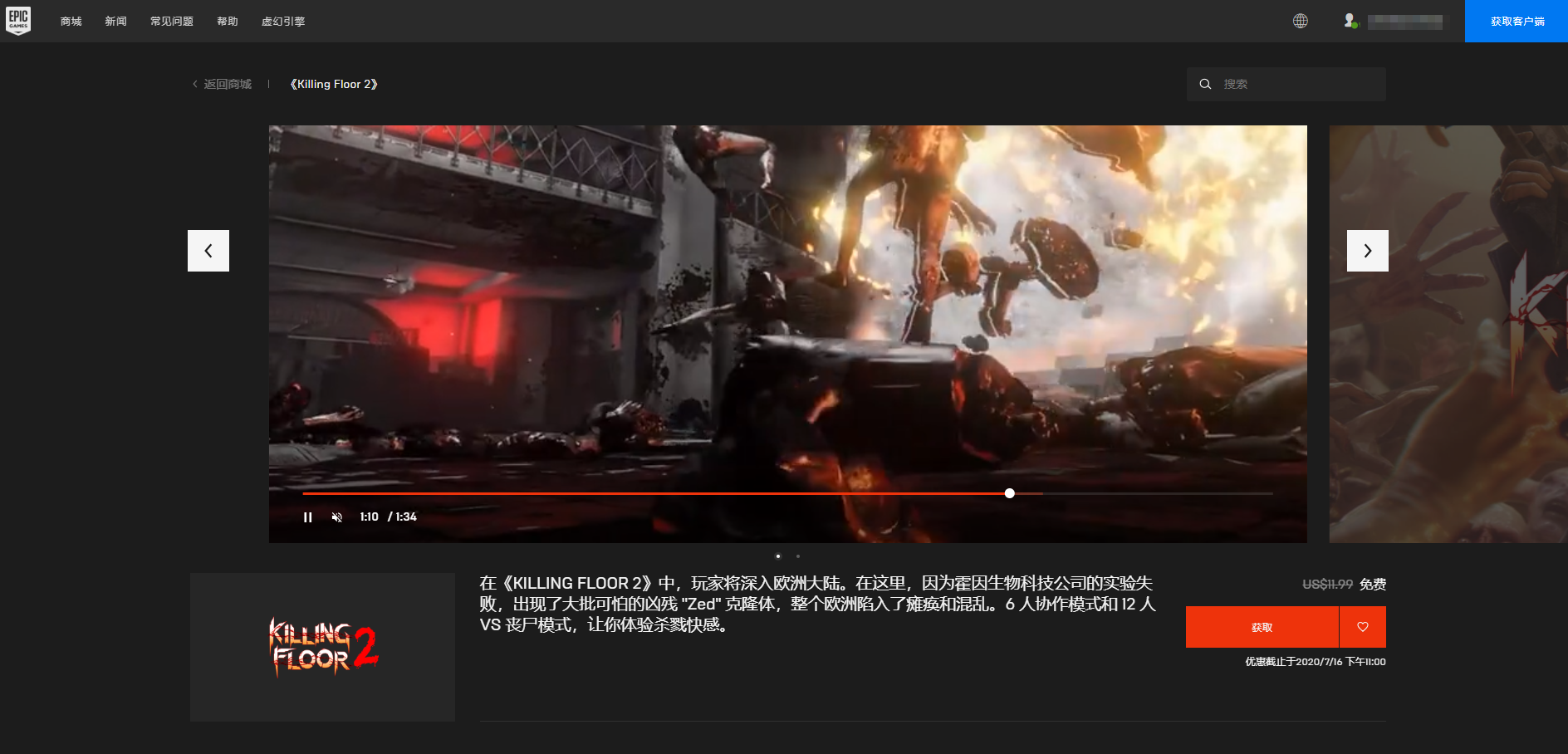Add game to wishlist with heart icon

1363,627
